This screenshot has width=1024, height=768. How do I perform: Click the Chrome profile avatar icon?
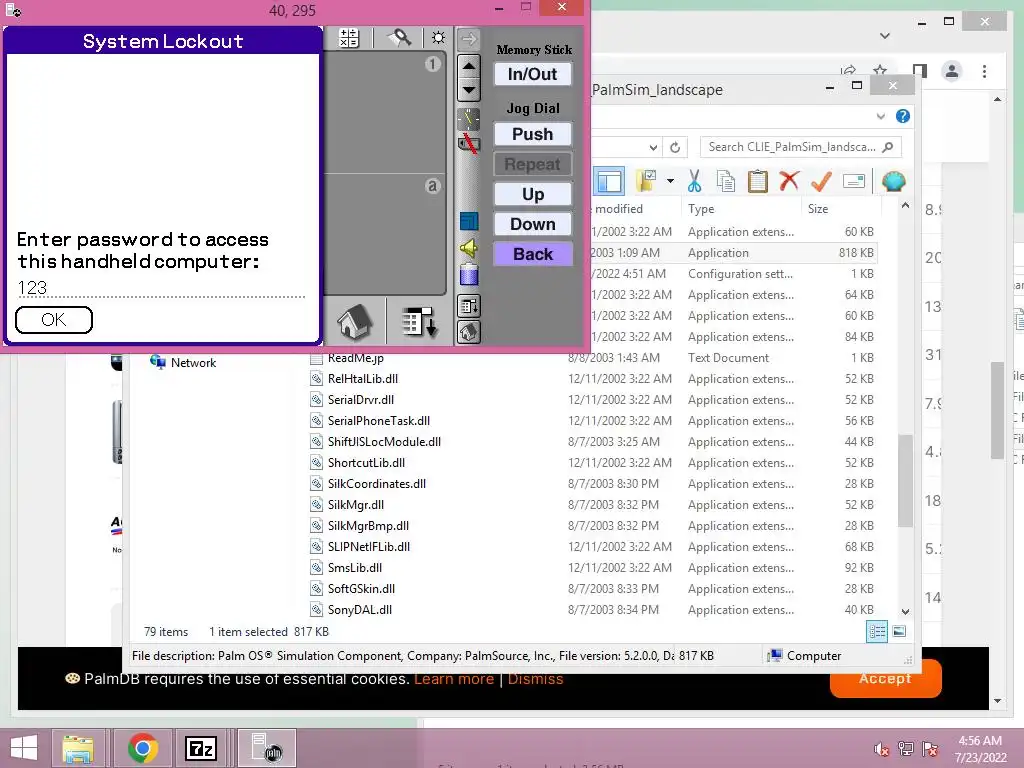[x=952, y=71]
